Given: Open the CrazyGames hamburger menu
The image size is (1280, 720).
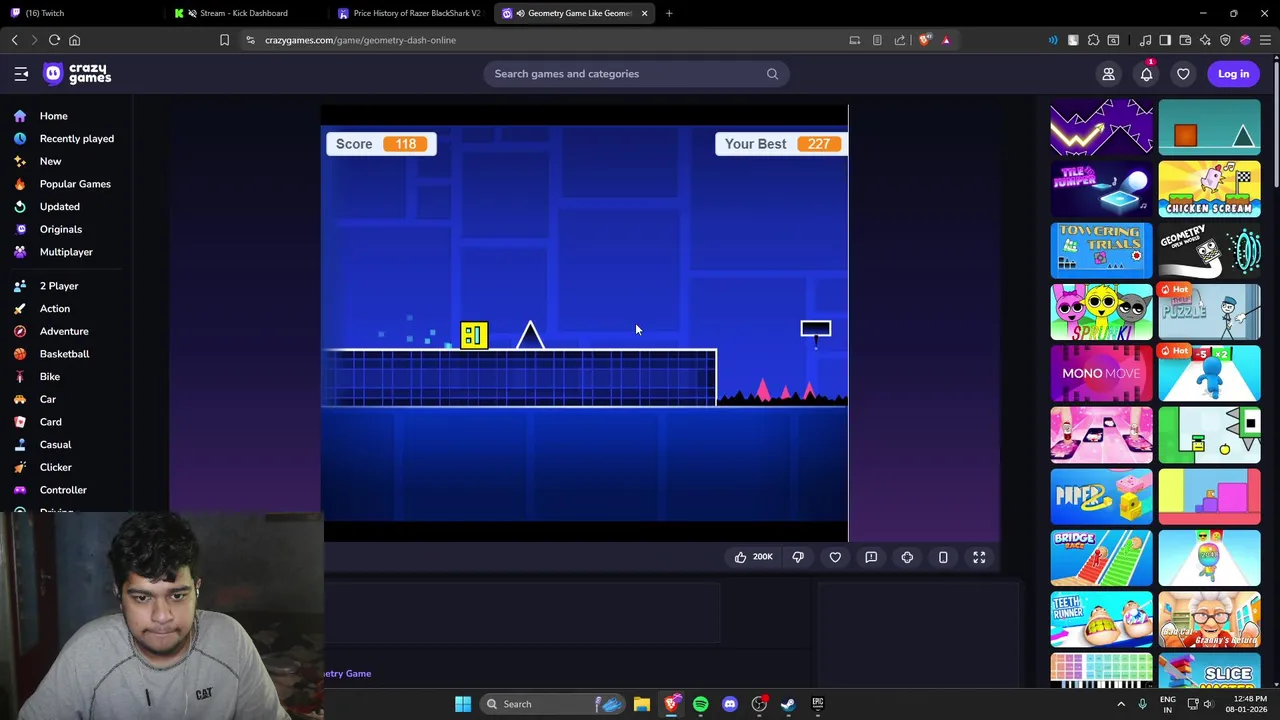Looking at the screenshot, I should click(21, 74).
